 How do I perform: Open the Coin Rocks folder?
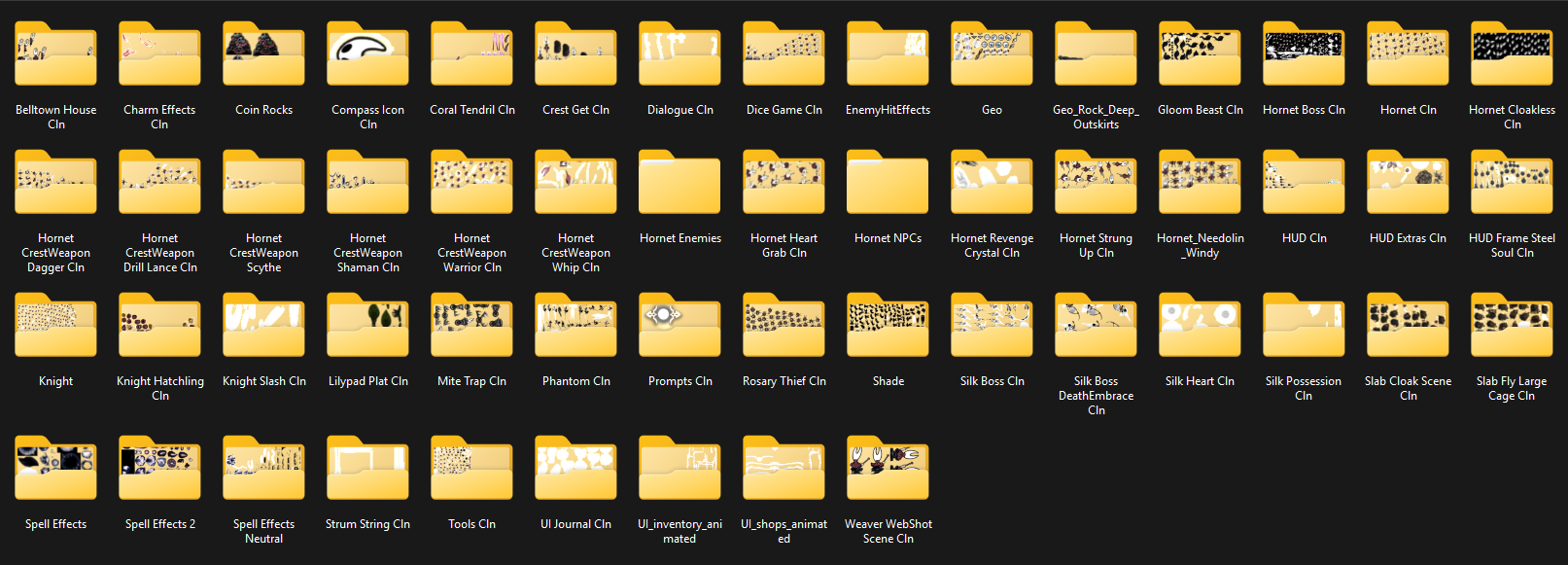point(263,53)
